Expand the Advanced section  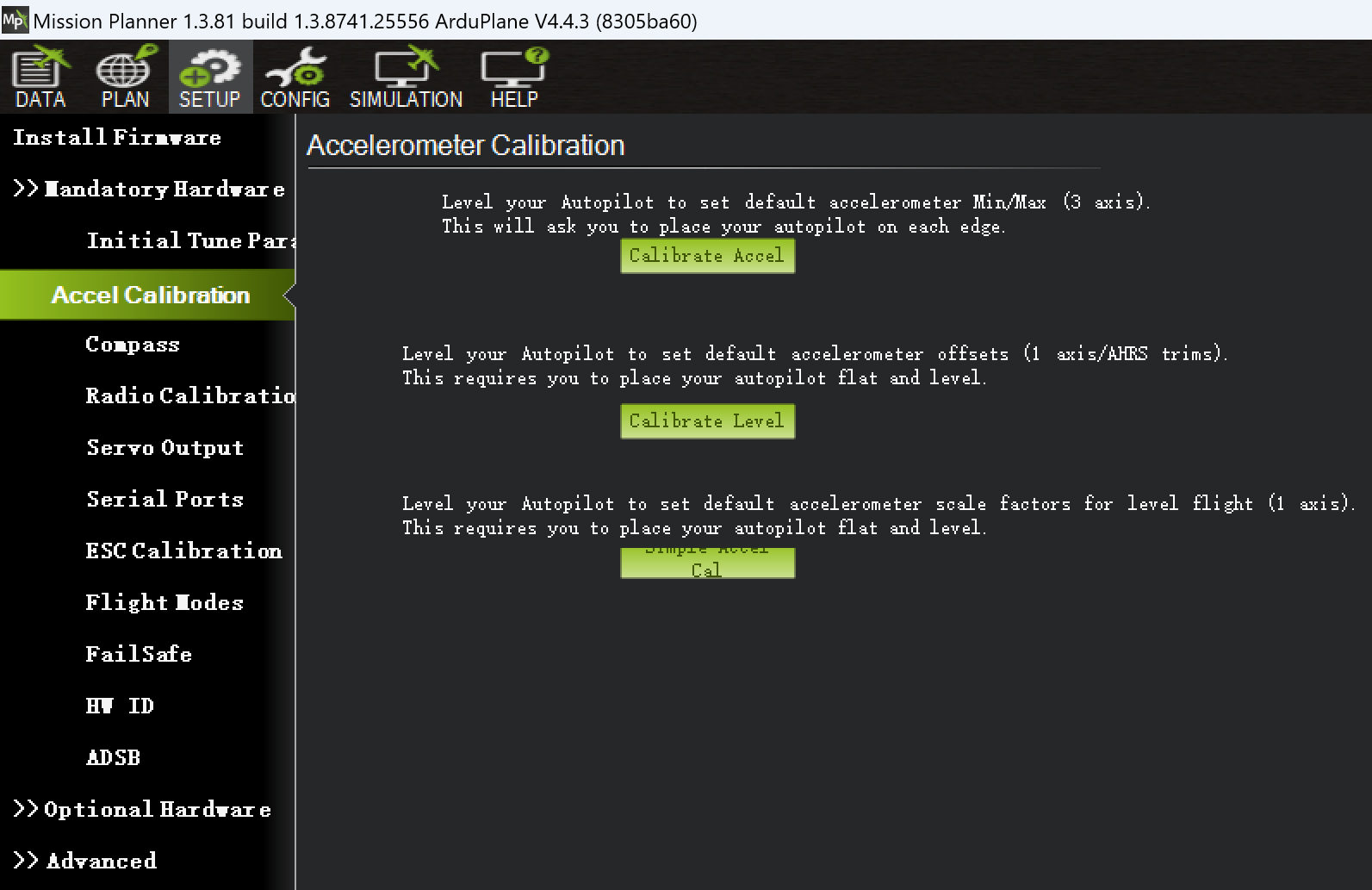coord(85,861)
